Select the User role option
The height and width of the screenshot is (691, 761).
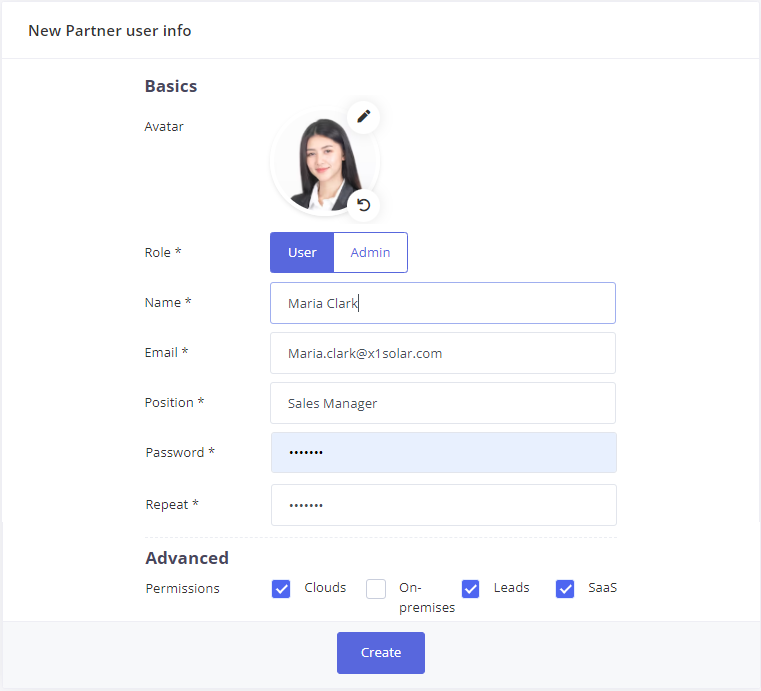[x=302, y=253]
